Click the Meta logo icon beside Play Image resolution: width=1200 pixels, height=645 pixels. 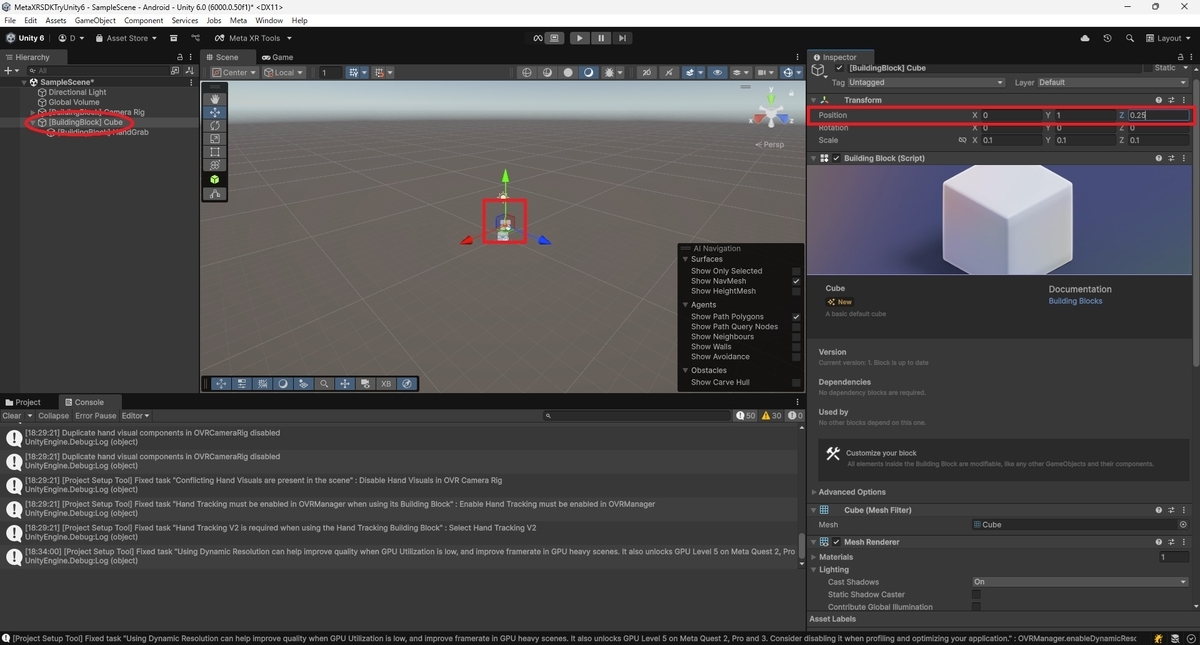click(538, 38)
